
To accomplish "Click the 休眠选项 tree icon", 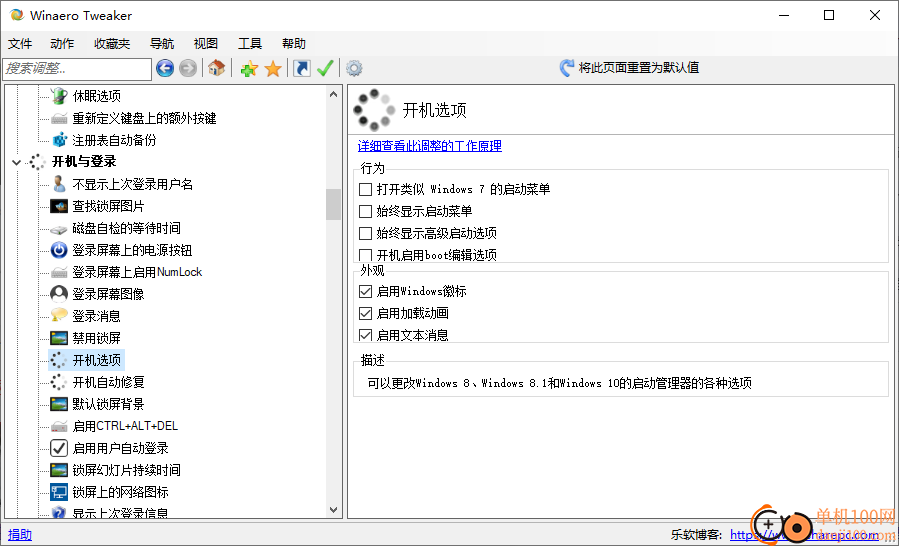I will click(59, 96).
